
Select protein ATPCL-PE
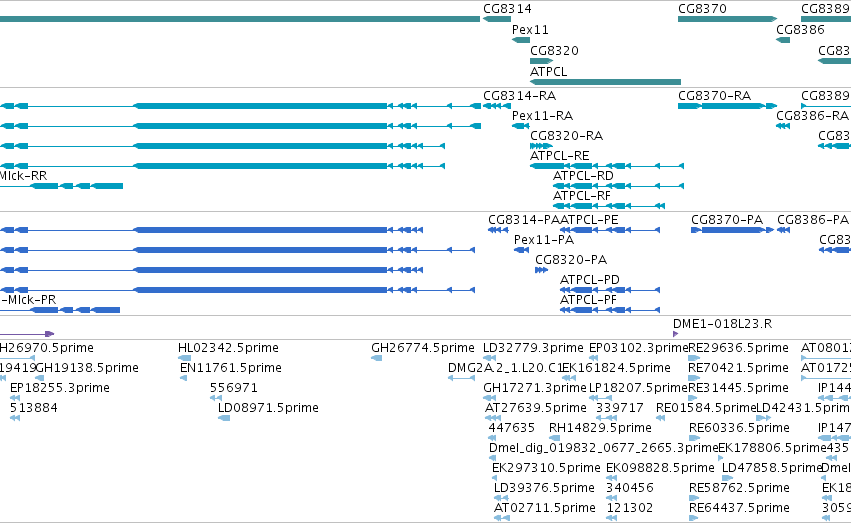589,220
